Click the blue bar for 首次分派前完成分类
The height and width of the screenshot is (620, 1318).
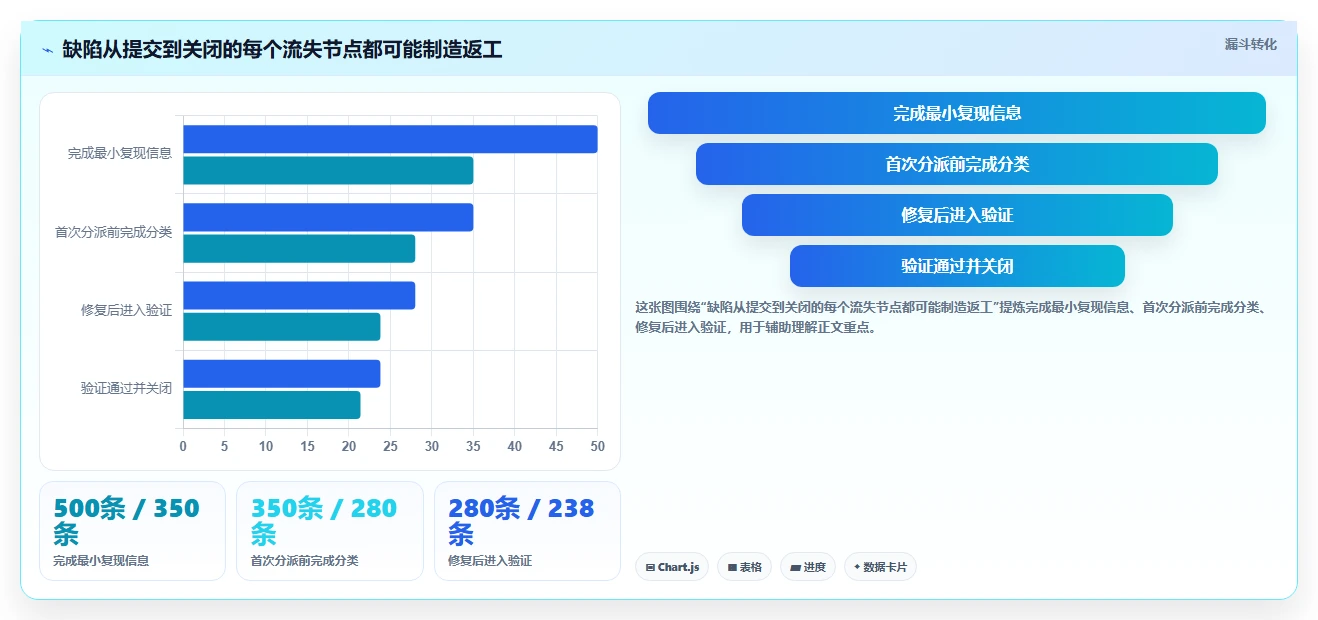328,217
